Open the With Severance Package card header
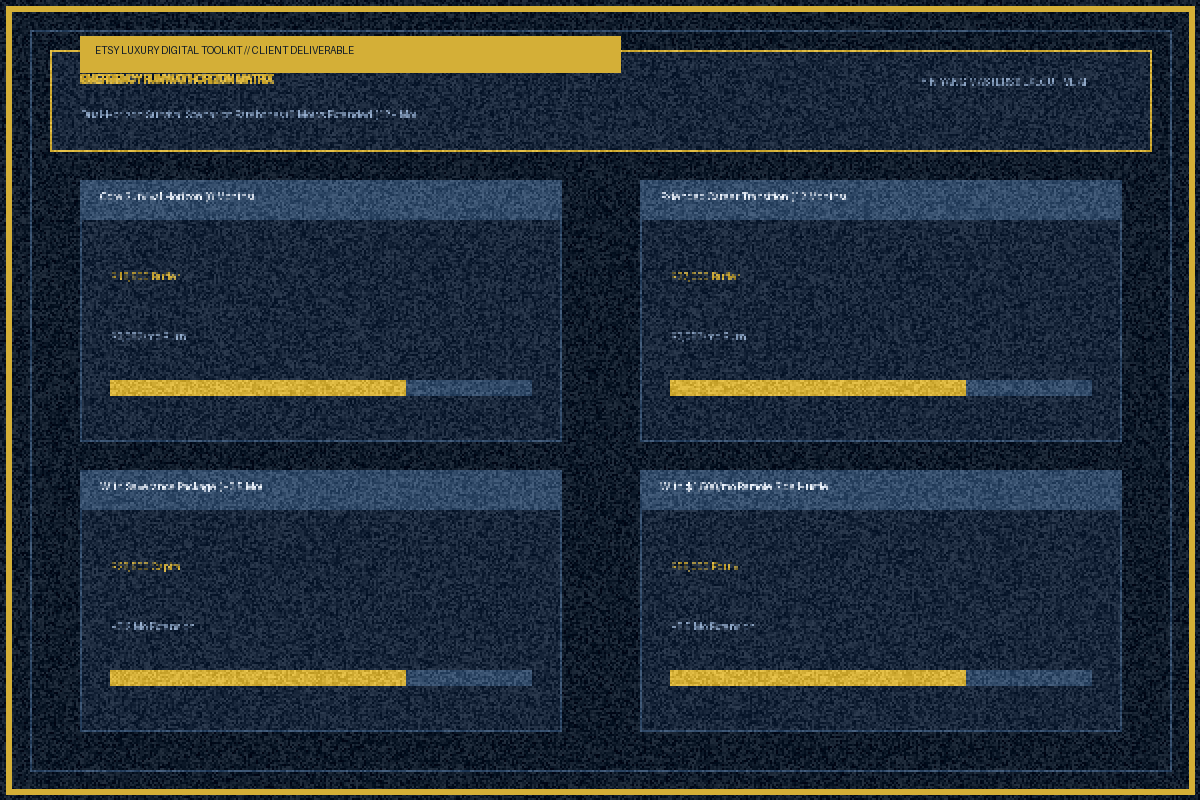This screenshot has height=800, width=1200. pyautogui.click(x=321, y=489)
